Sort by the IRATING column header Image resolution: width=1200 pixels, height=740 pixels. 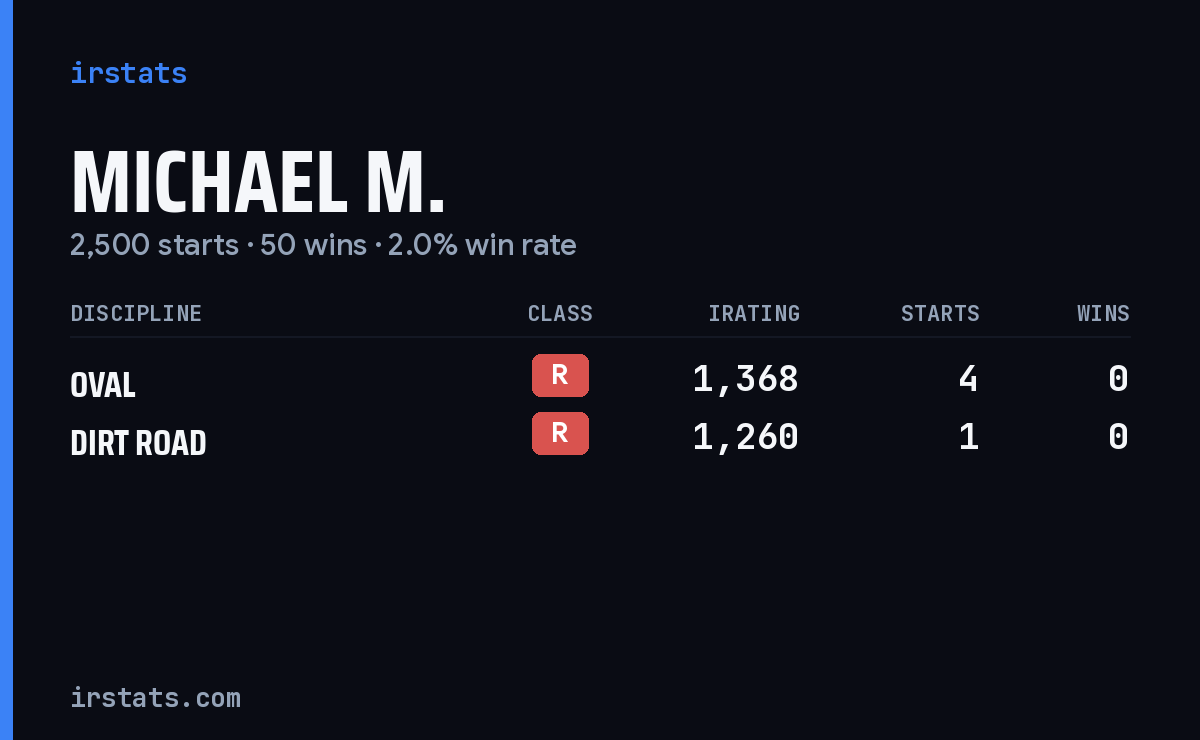754,314
